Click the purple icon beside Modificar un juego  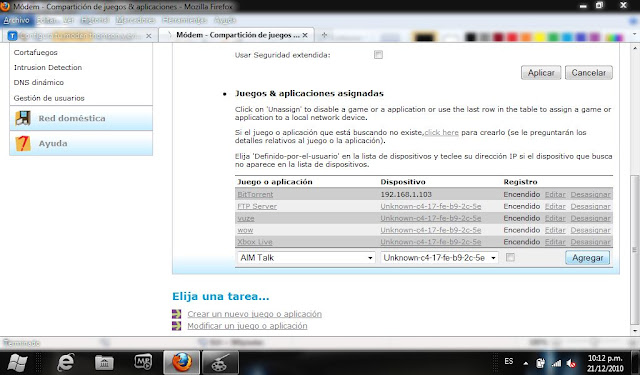click(x=176, y=326)
